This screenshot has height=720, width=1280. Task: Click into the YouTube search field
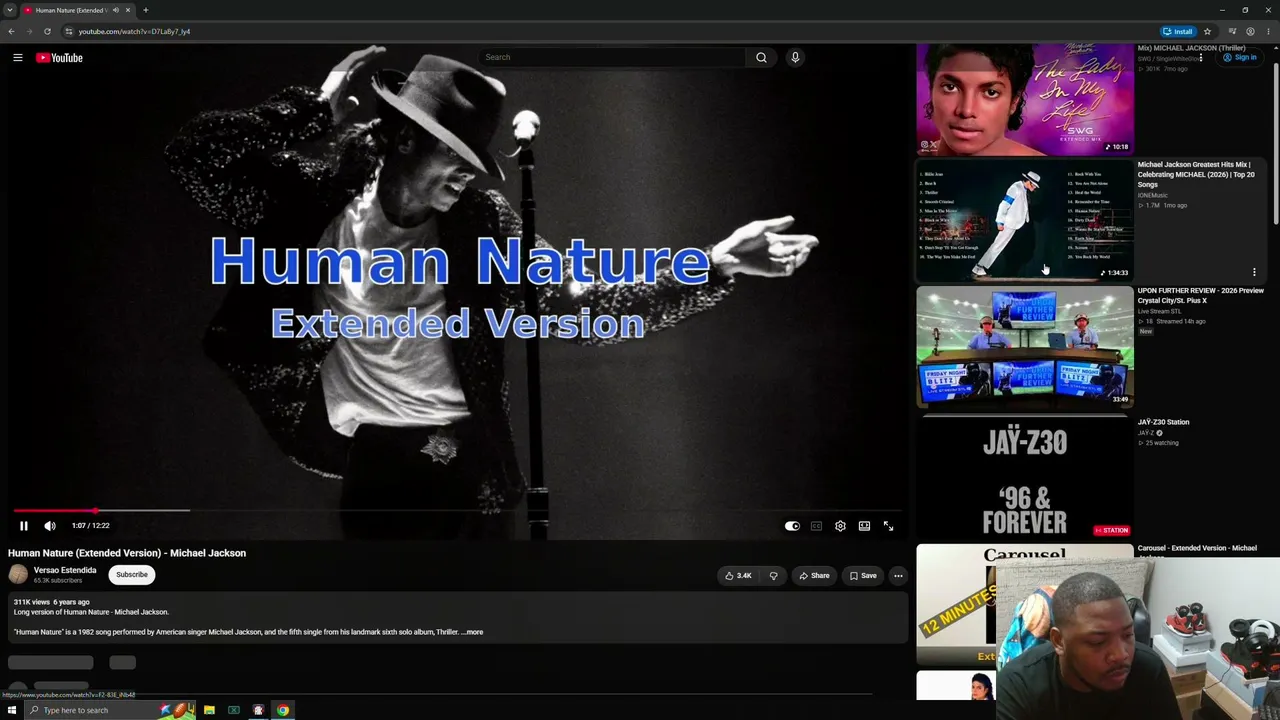tap(612, 57)
